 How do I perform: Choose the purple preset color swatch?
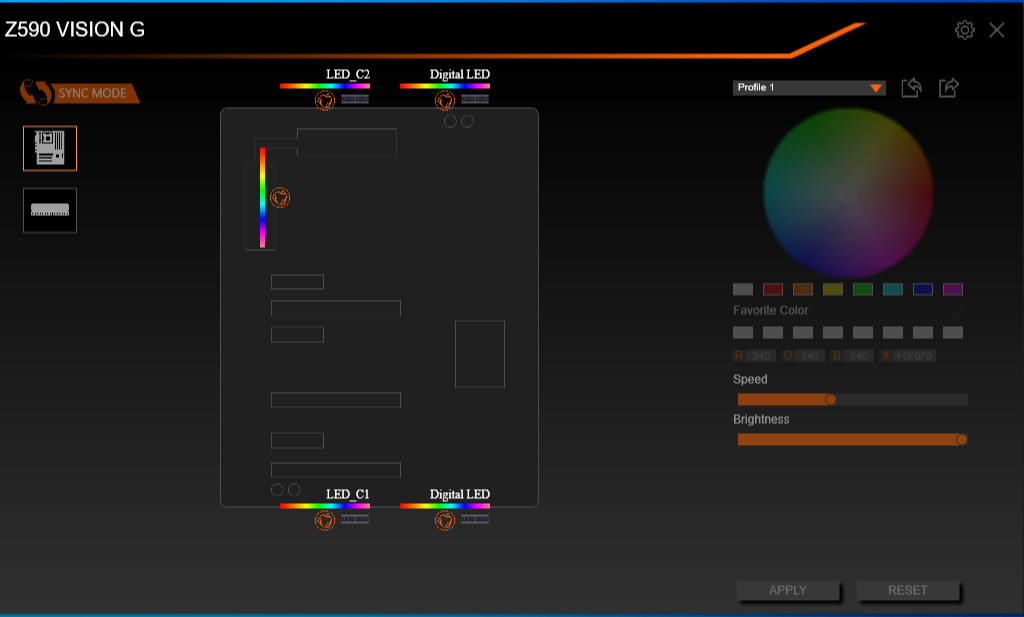953,289
